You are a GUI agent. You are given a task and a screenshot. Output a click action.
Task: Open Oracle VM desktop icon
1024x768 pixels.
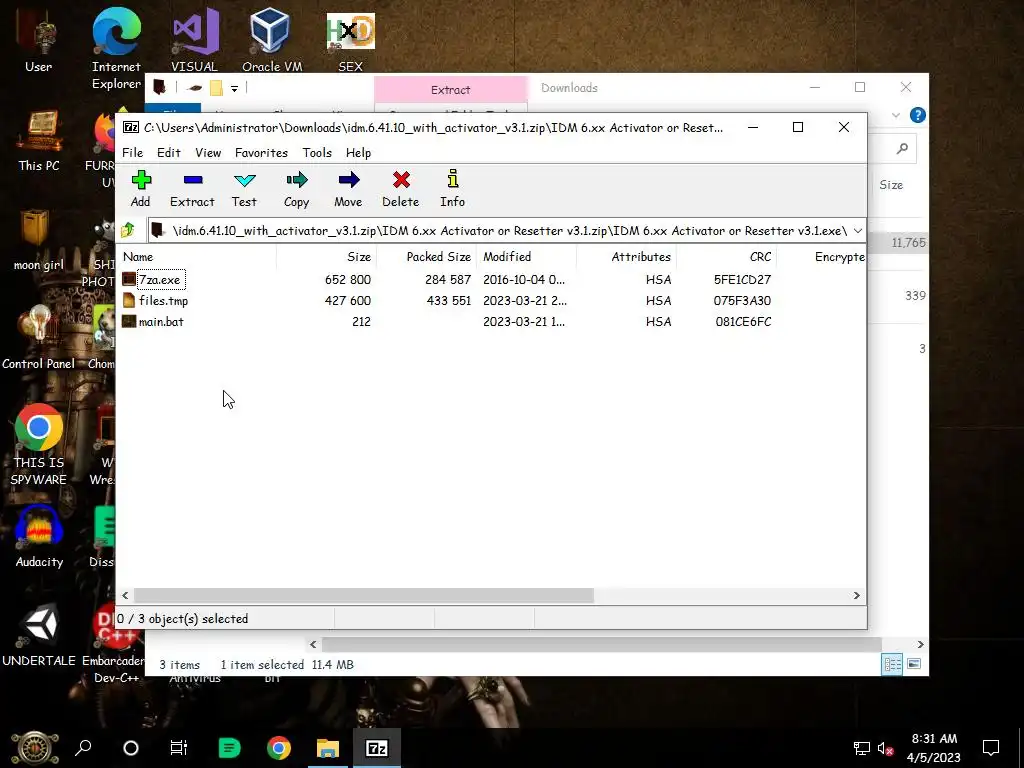click(272, 40)
